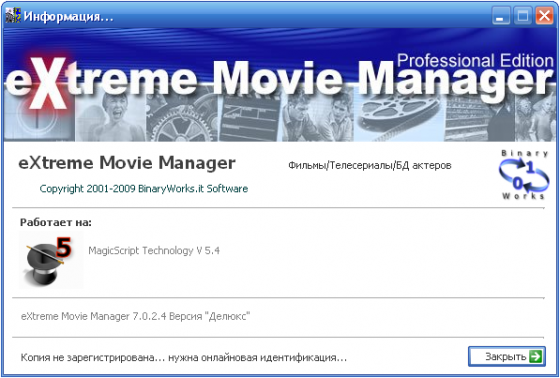Click the gear wheels banner thumbnail
This screenshot has width=560, height=378.
(182, 118)
